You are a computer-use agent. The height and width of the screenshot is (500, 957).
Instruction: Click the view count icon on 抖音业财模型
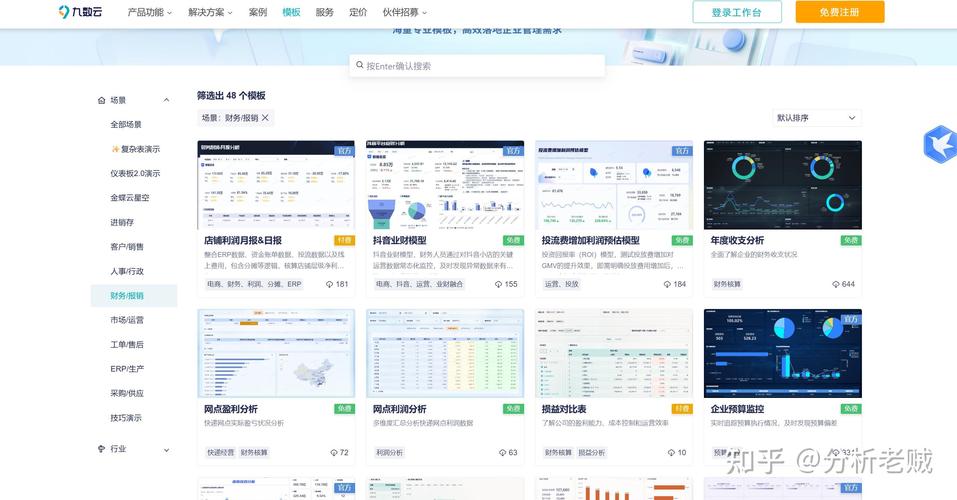click(x=499, y=284)
